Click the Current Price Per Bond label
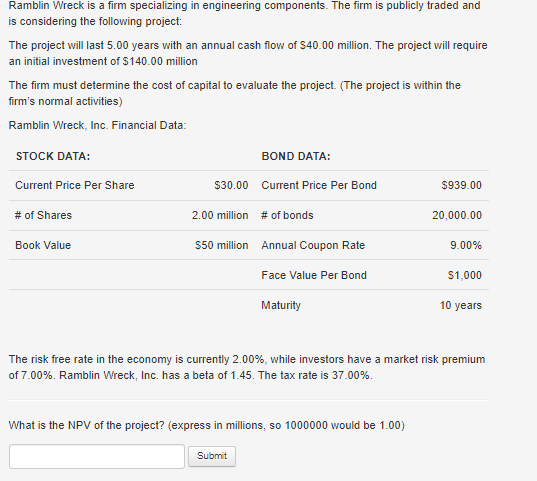Screen dimensions: 537x481 [319, 185]
